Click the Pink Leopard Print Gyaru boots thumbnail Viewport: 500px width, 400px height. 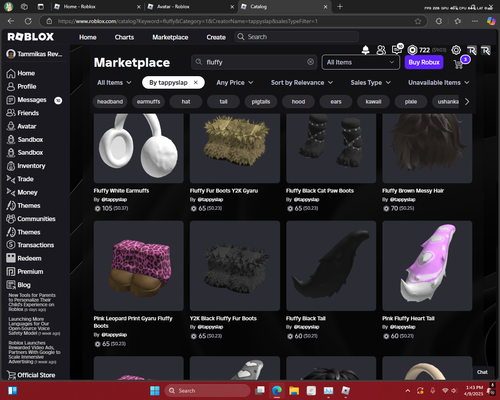click(x=139, y=266)
